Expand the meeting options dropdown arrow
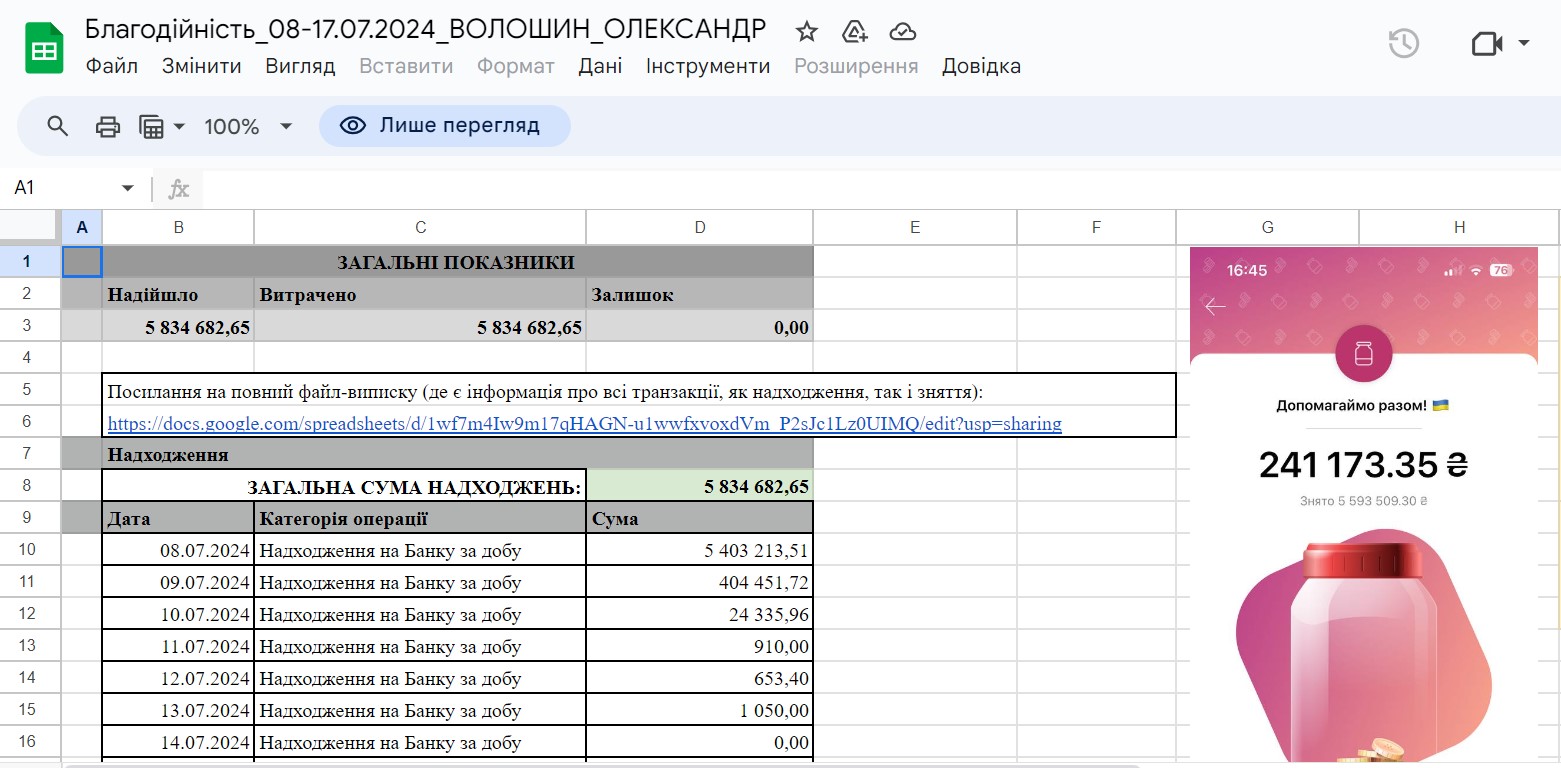 1524,44
